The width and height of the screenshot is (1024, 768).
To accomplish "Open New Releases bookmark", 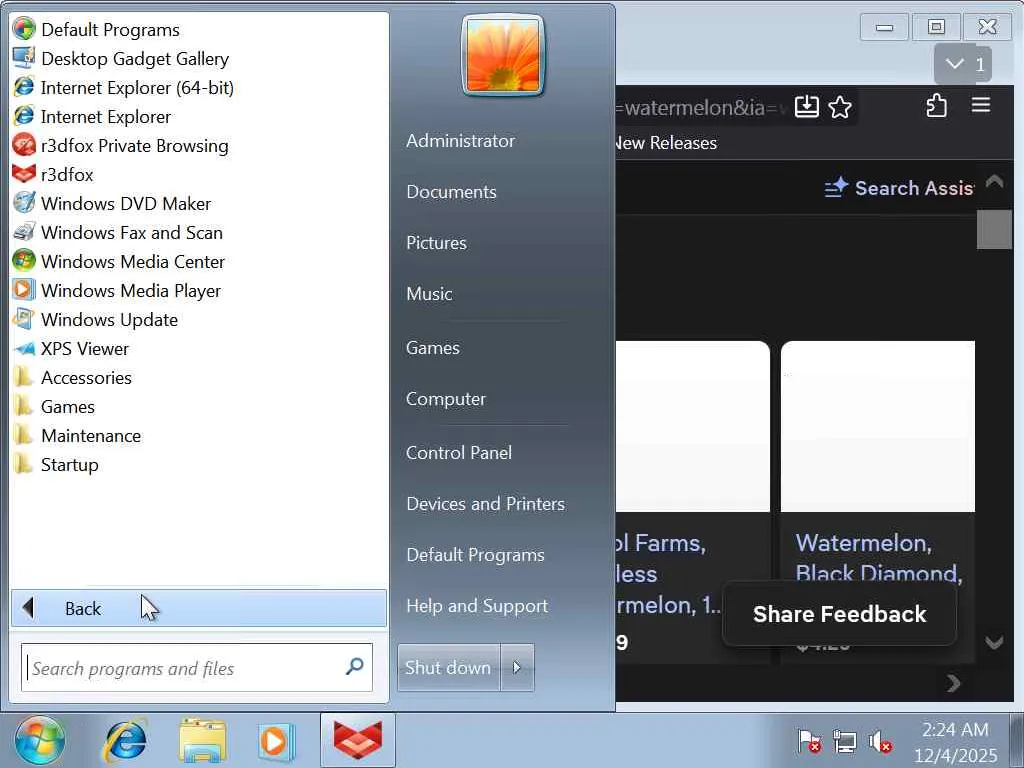I will click(x=666, y=142).
